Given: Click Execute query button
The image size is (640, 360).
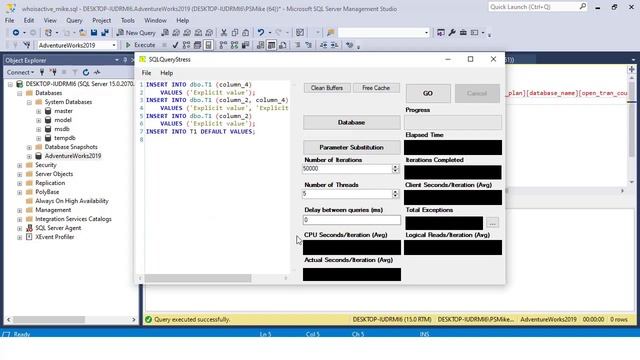Looking at the screenshot, I should coord(140,45).
